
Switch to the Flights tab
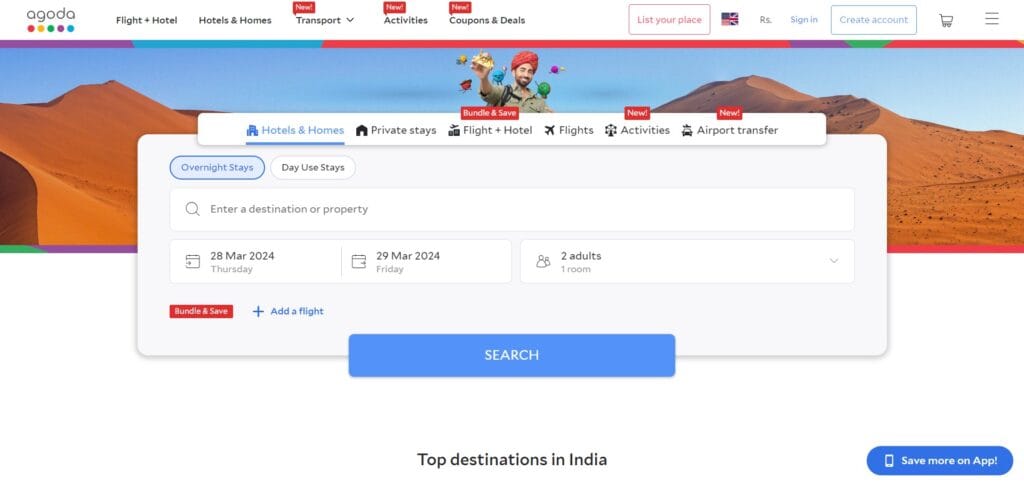[x=569, y=130]
